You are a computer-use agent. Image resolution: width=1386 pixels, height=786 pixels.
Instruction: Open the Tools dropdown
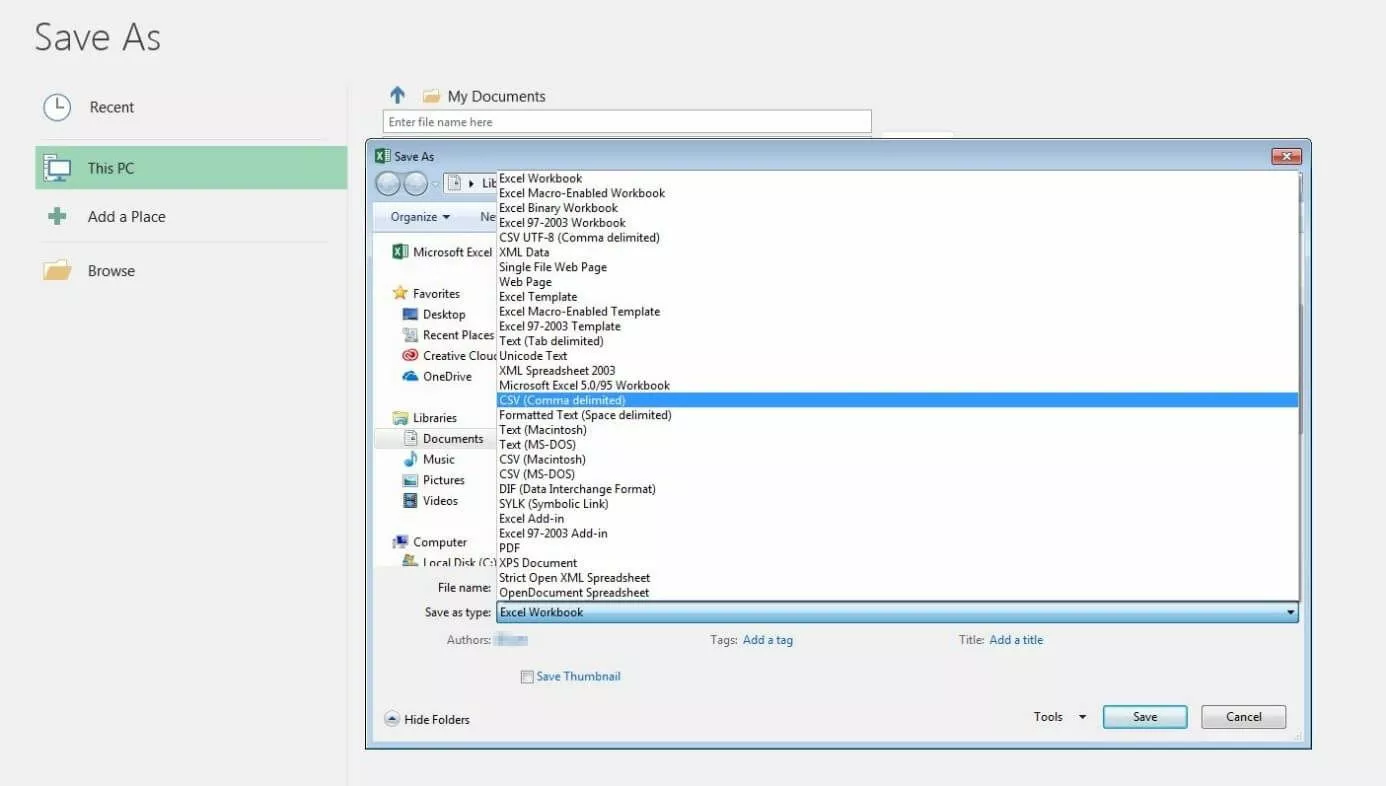point(1057,716)
